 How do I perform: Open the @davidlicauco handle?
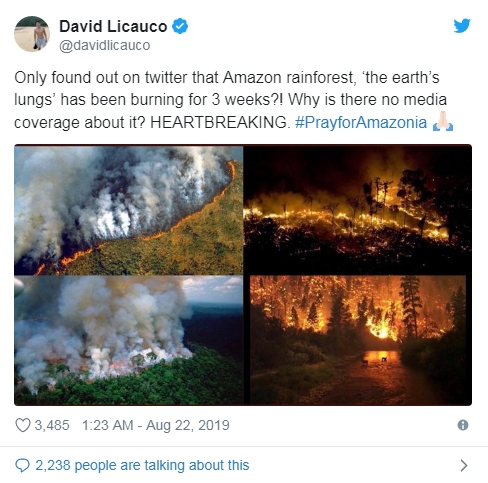point(105,45)
